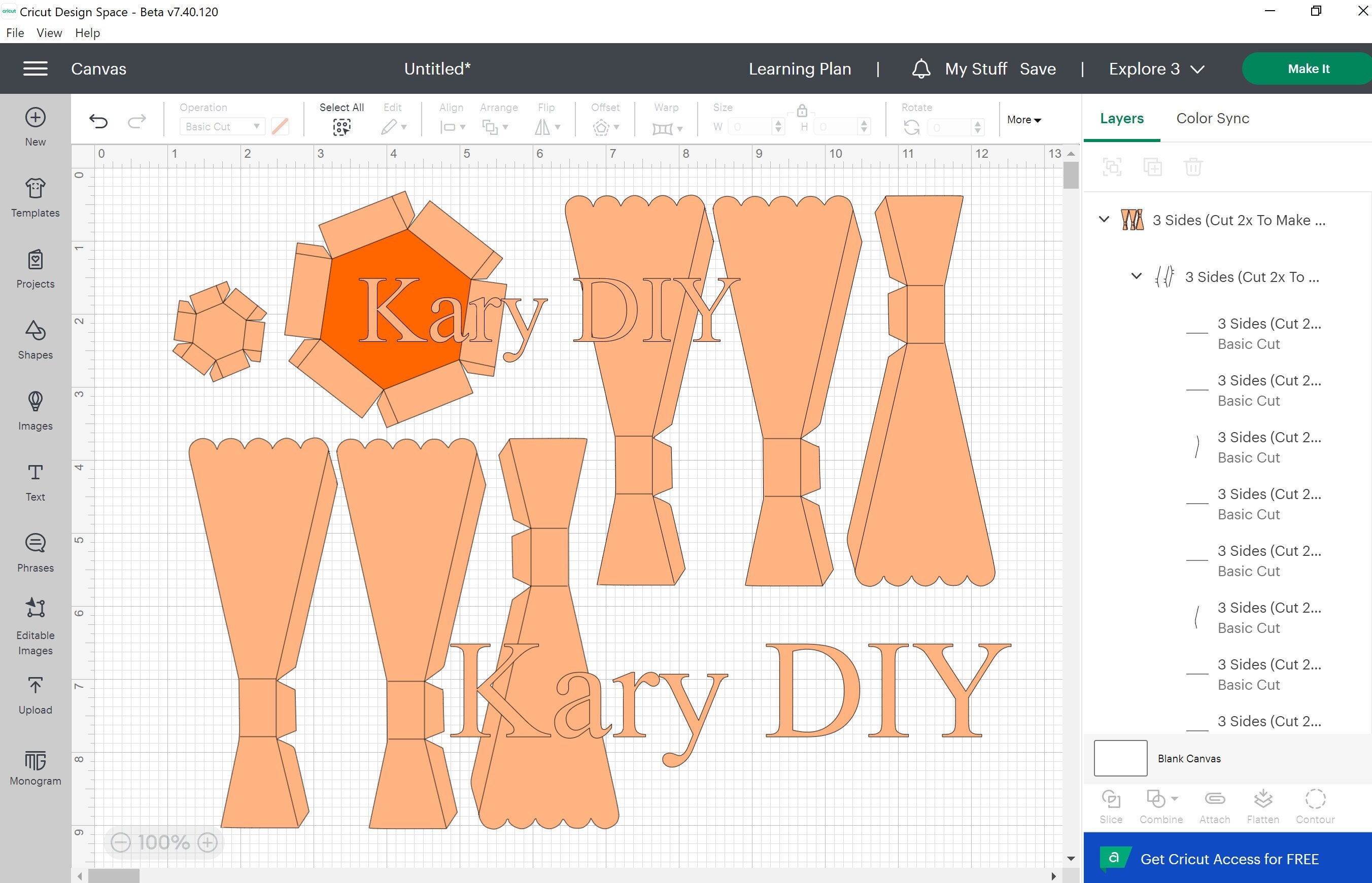This screenshot has height=883, width=1372.
Task: Click Save in the header
Action: [x=1038, y=68]
